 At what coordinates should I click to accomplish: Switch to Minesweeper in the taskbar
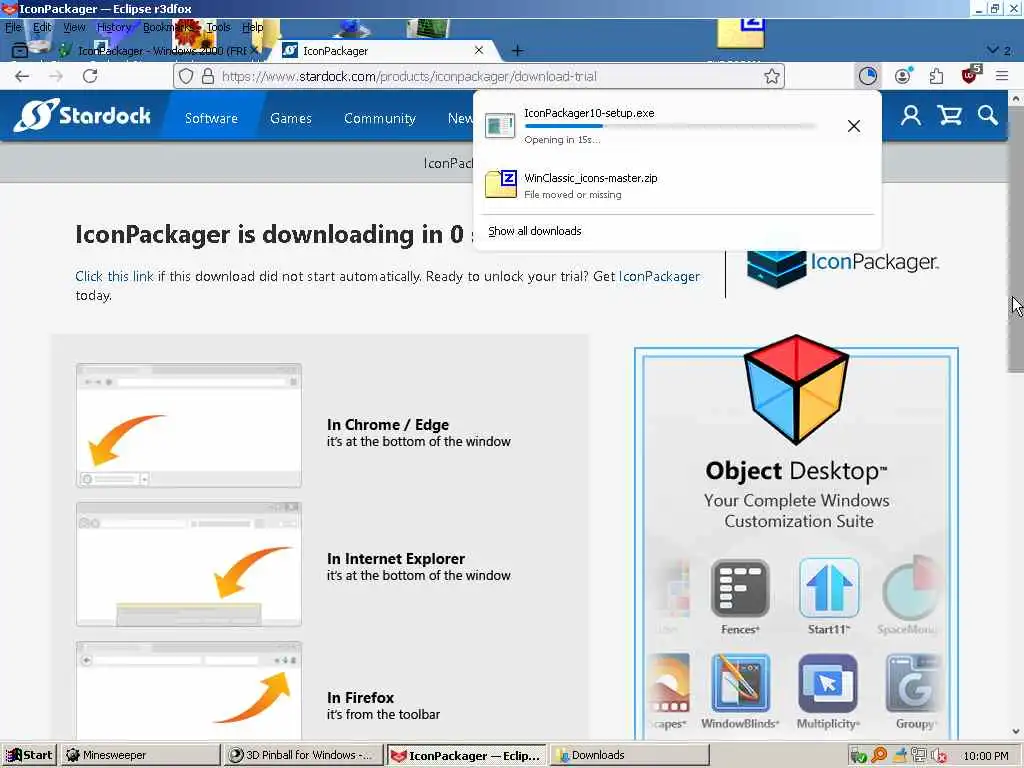140,755
